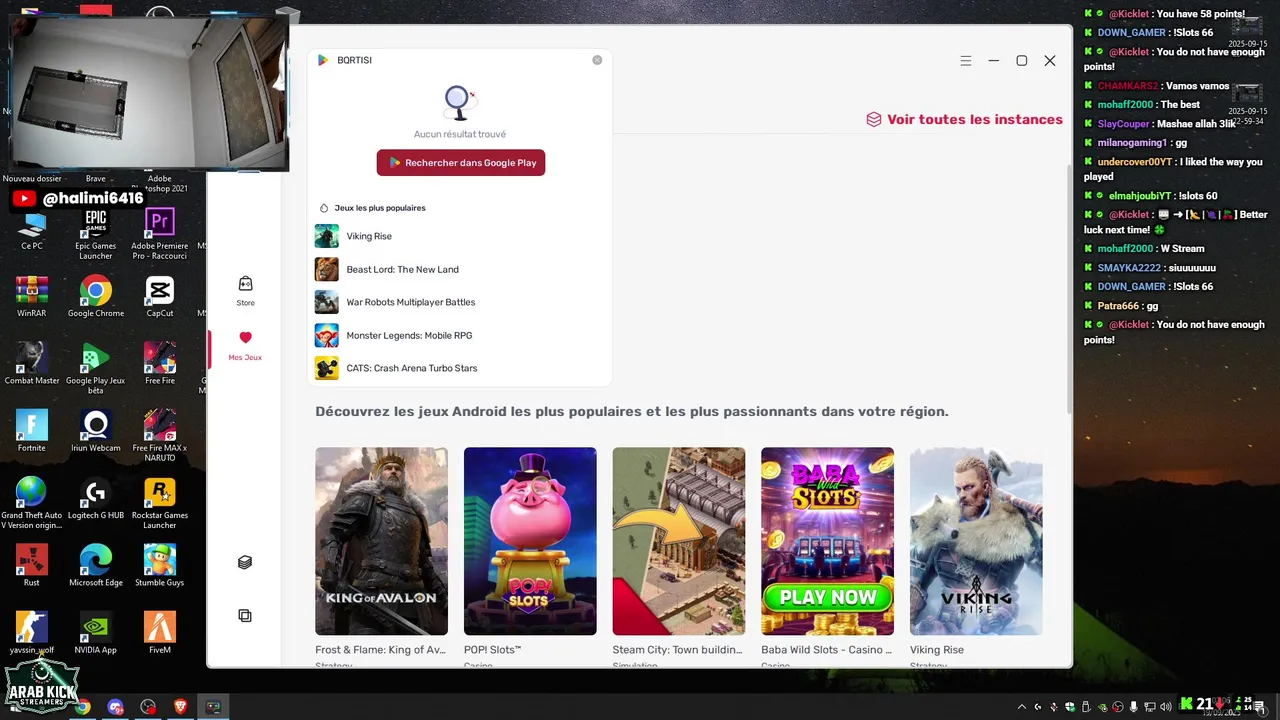Click the emulator window vertical scrollbar
The image size is (1280, 720).
1069,290
